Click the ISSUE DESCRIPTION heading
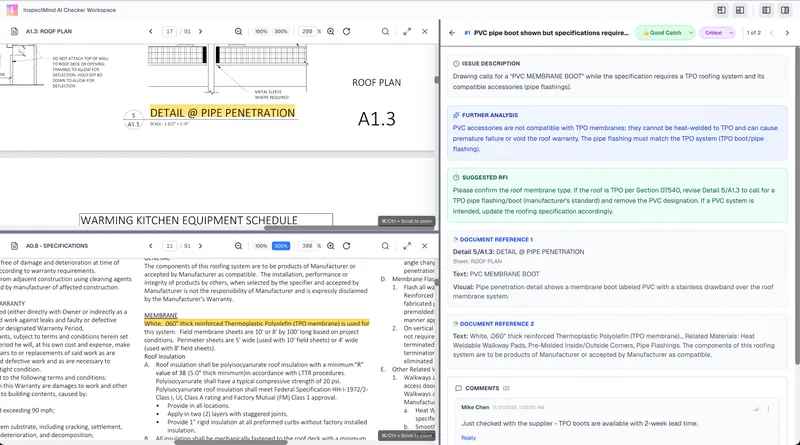 (x=491, y=64)
